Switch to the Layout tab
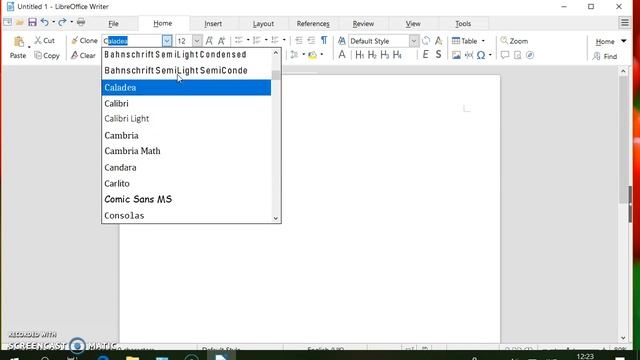This screenshot has height=360, width=640. [263, 24]
